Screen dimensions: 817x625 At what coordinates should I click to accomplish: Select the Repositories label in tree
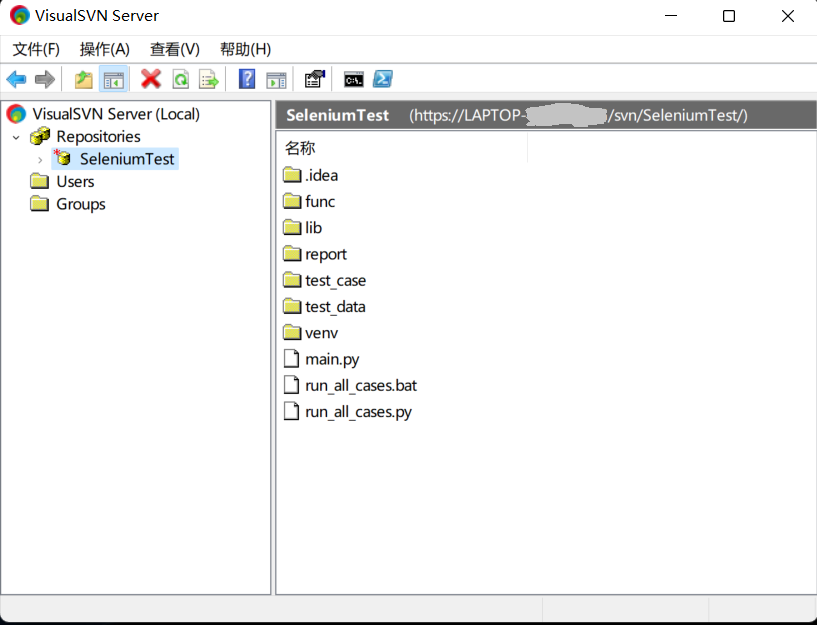click(x=98, y=136)
